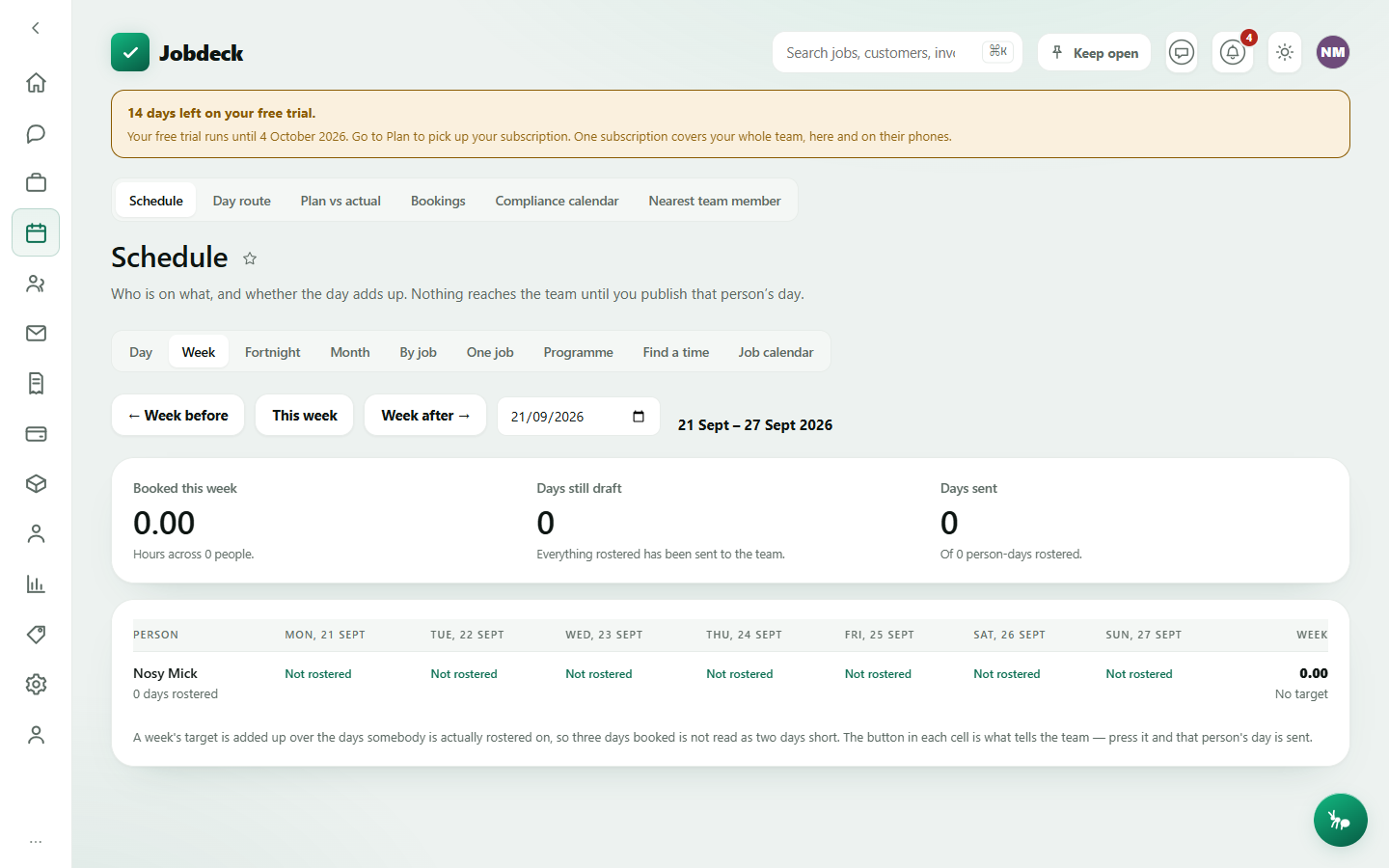Screen dimensions: 1389x868
Task: Toggle light theme sun icon
Action: click(1285, 52)
